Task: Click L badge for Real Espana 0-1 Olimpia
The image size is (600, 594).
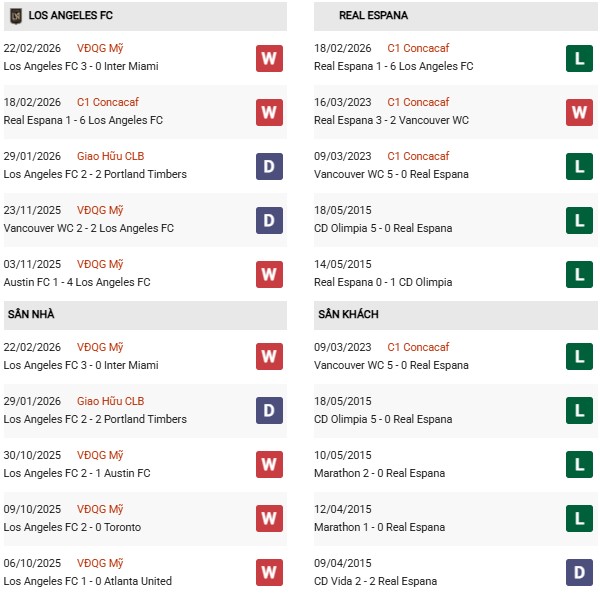Action: click(x=579, y=273)
